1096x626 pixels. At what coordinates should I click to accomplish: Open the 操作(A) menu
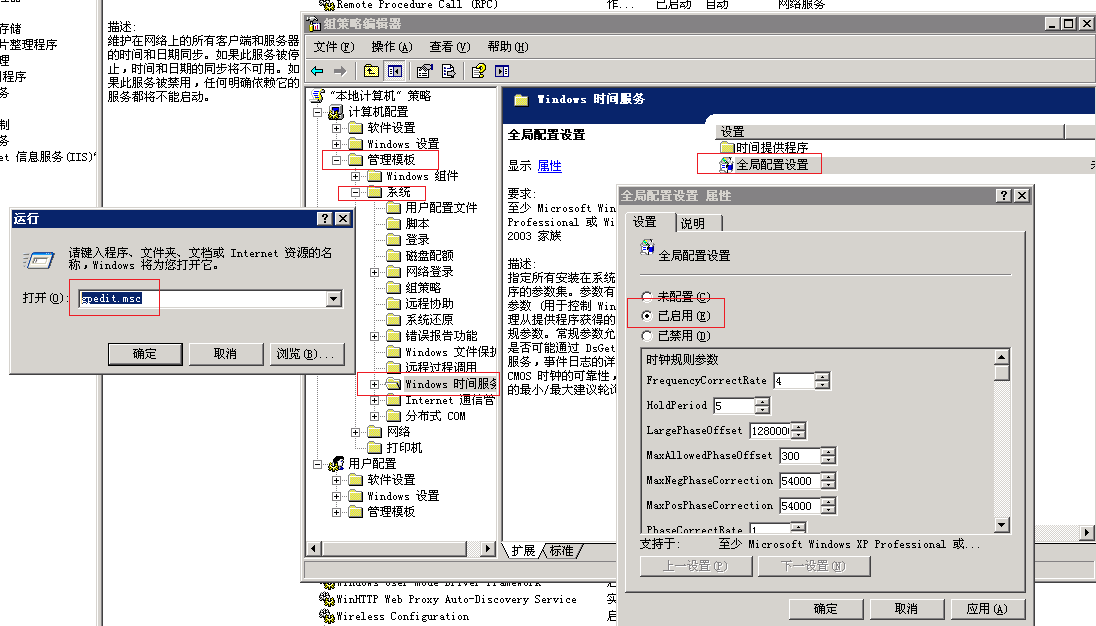(391, 47)
